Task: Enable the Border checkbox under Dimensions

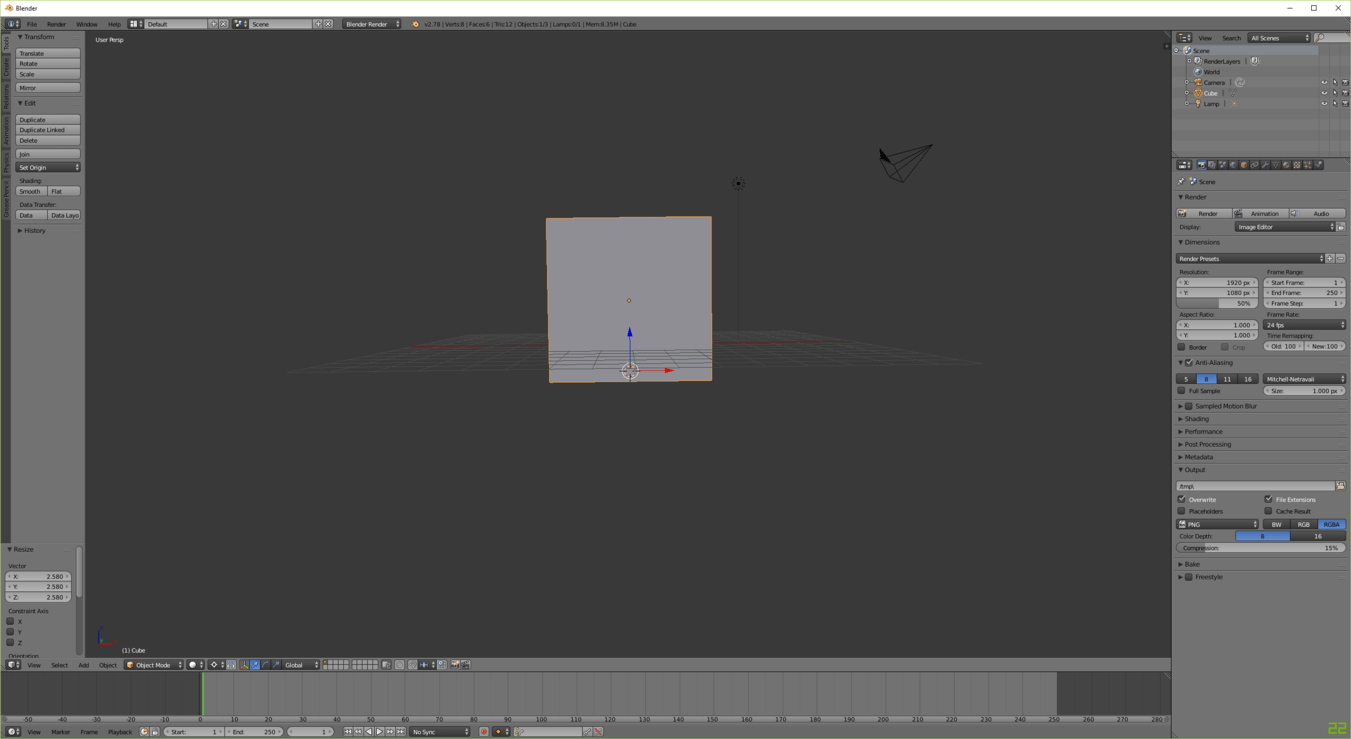Action: pyautogui.click(x=1184, y=347)
